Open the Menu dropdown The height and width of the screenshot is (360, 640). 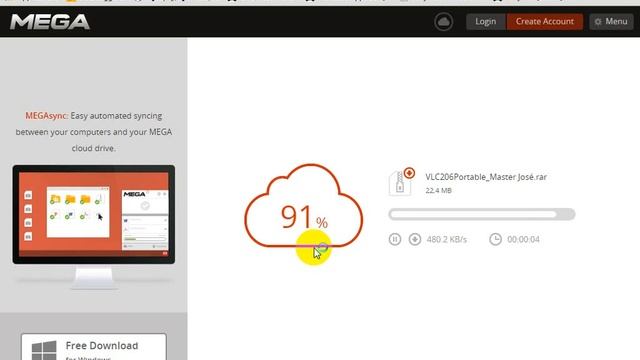611,22
